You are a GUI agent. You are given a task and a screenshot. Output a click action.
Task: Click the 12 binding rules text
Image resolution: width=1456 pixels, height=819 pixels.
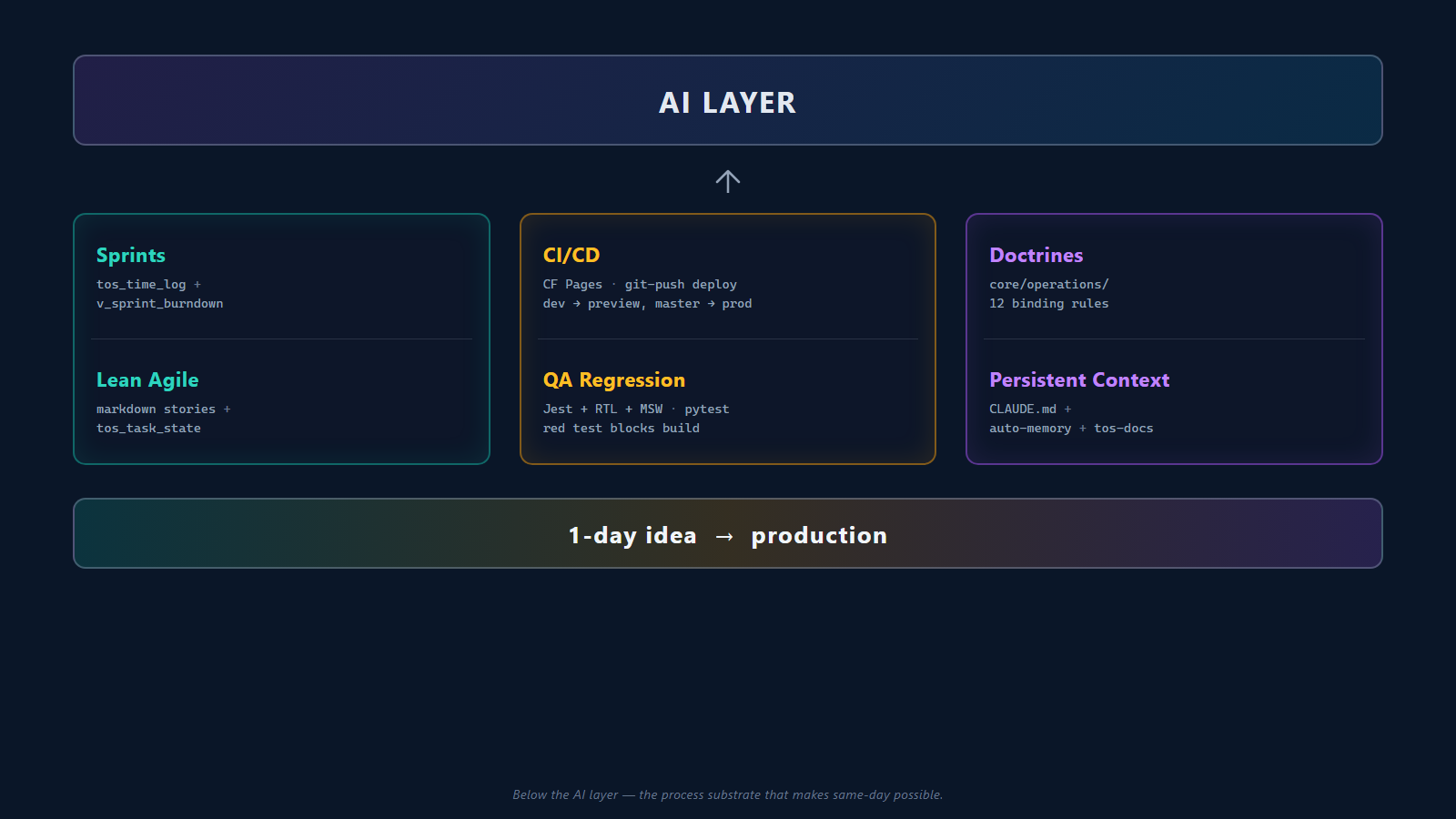[1049, 304]
